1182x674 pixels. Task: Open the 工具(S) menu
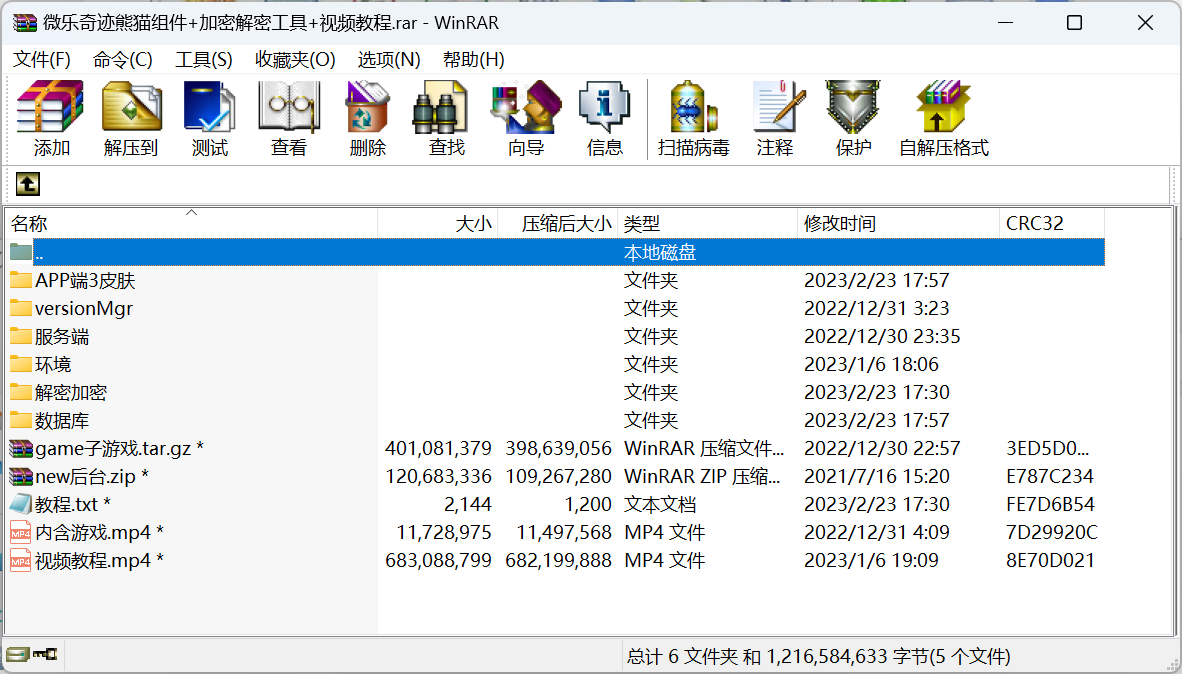click(203, 59)
